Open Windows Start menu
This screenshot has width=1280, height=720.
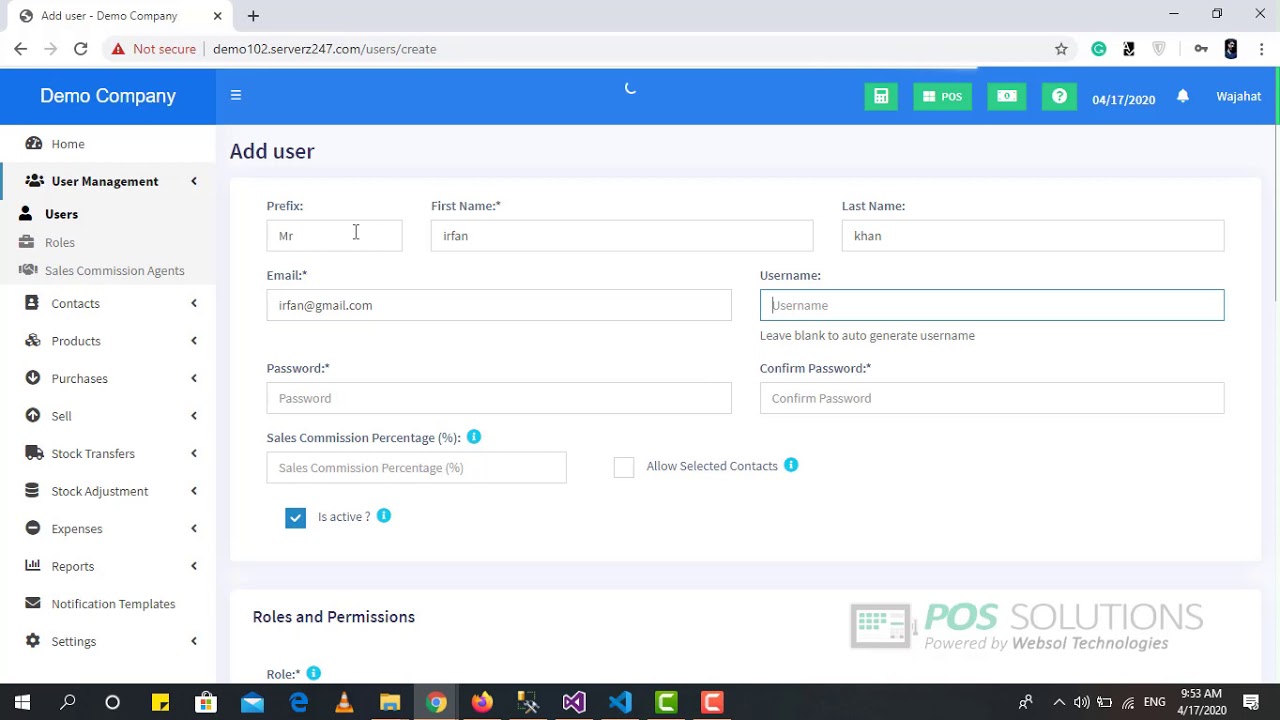click(22, 702)
